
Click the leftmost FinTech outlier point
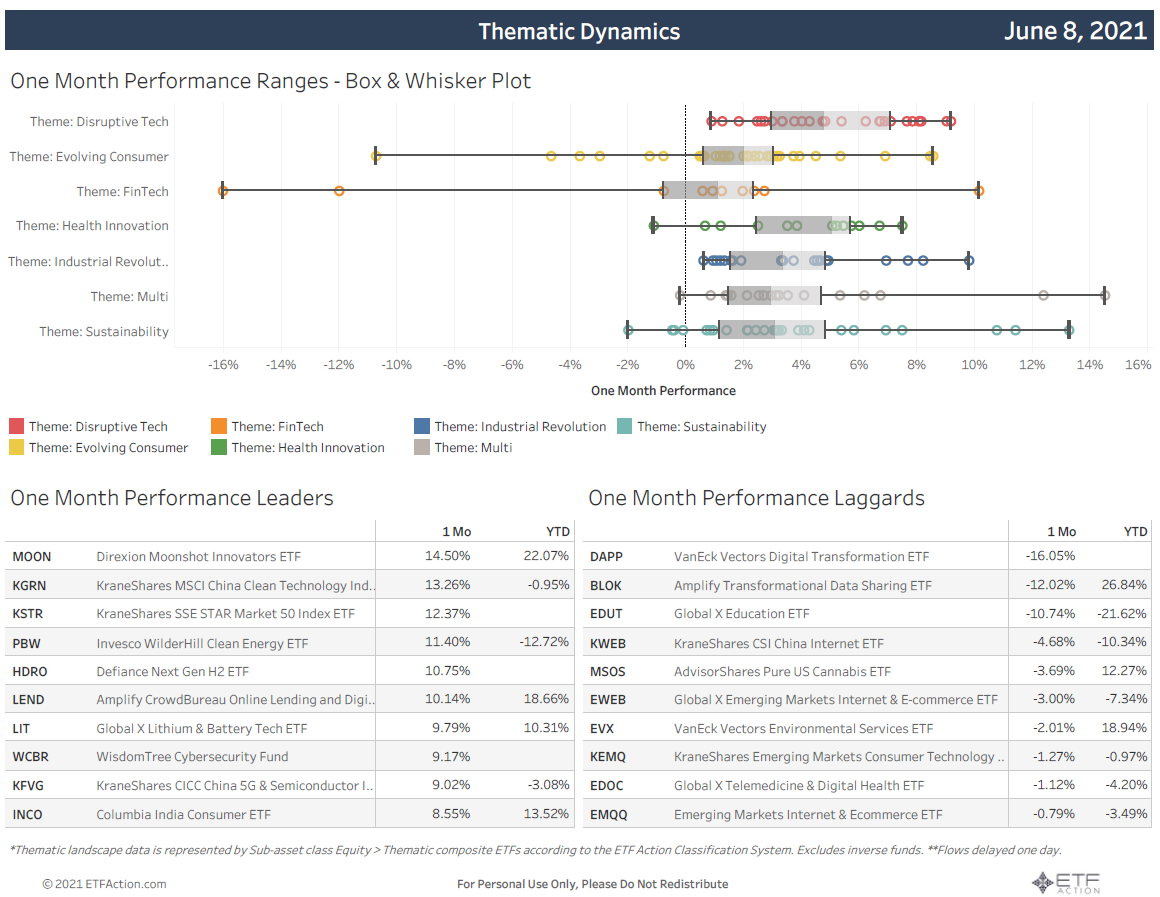click(223, 191)
